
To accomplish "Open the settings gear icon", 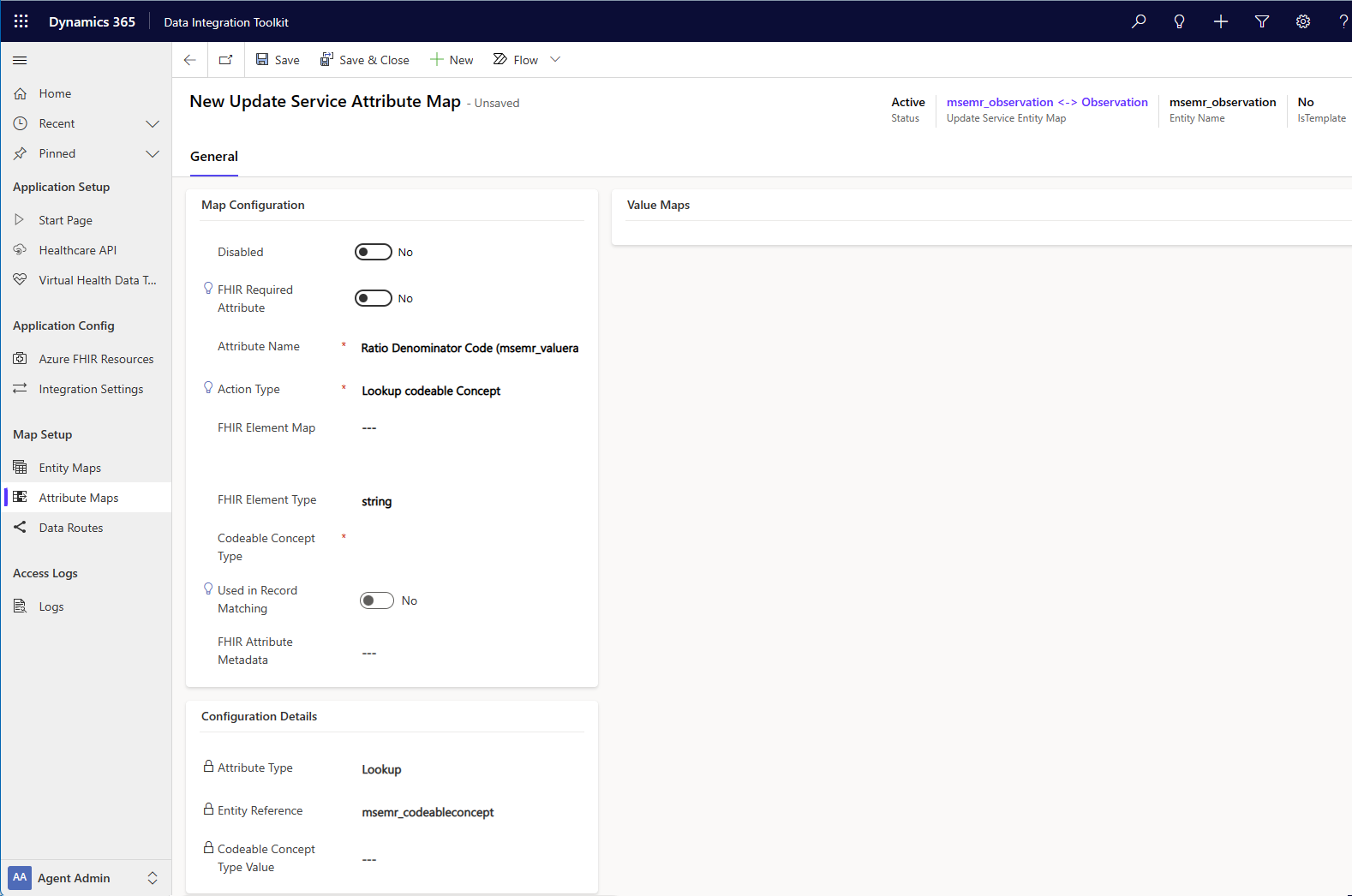I will tap(1303, 21).
